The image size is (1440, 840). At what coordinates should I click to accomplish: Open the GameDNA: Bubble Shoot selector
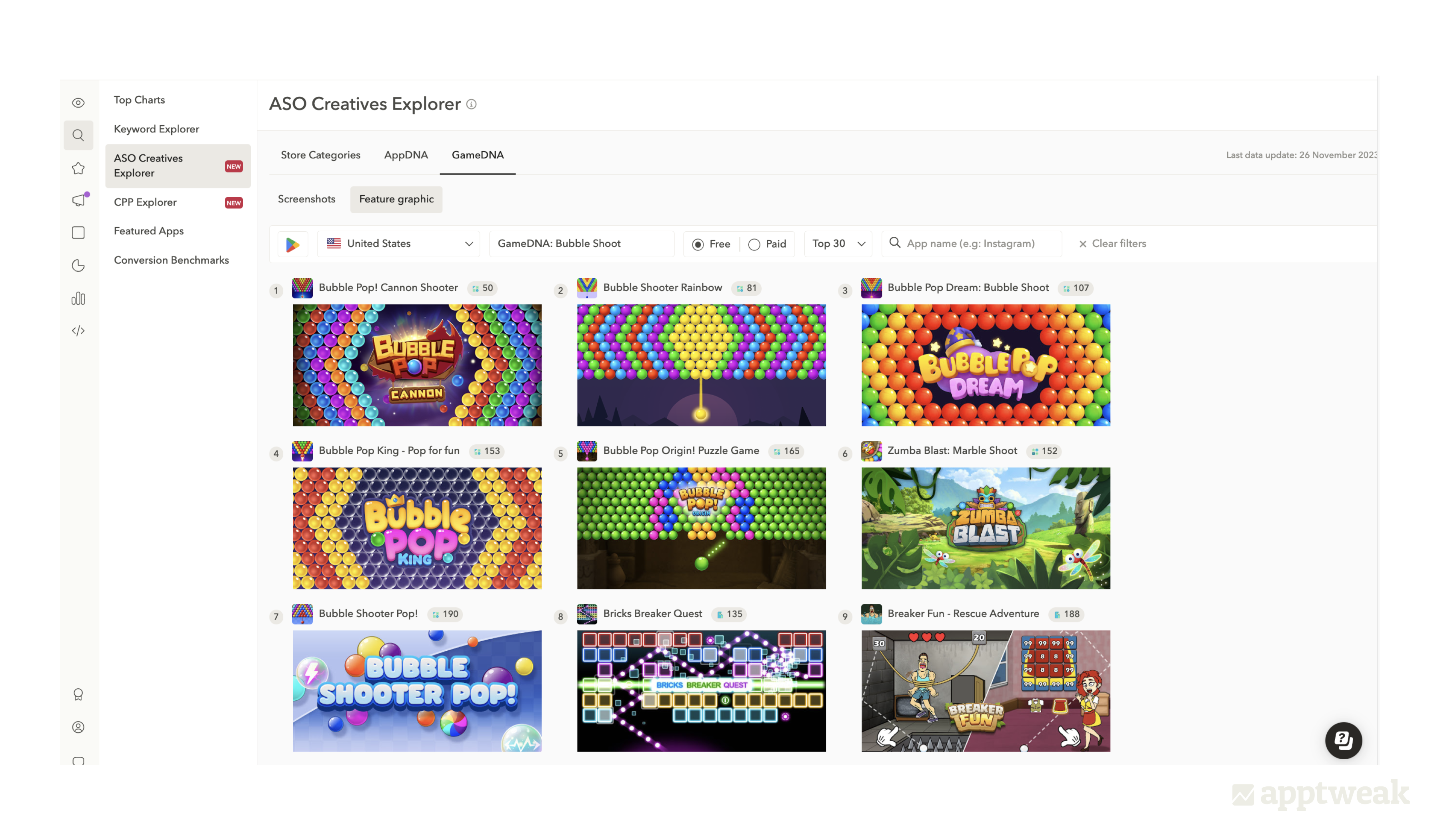tap(582, 244)
